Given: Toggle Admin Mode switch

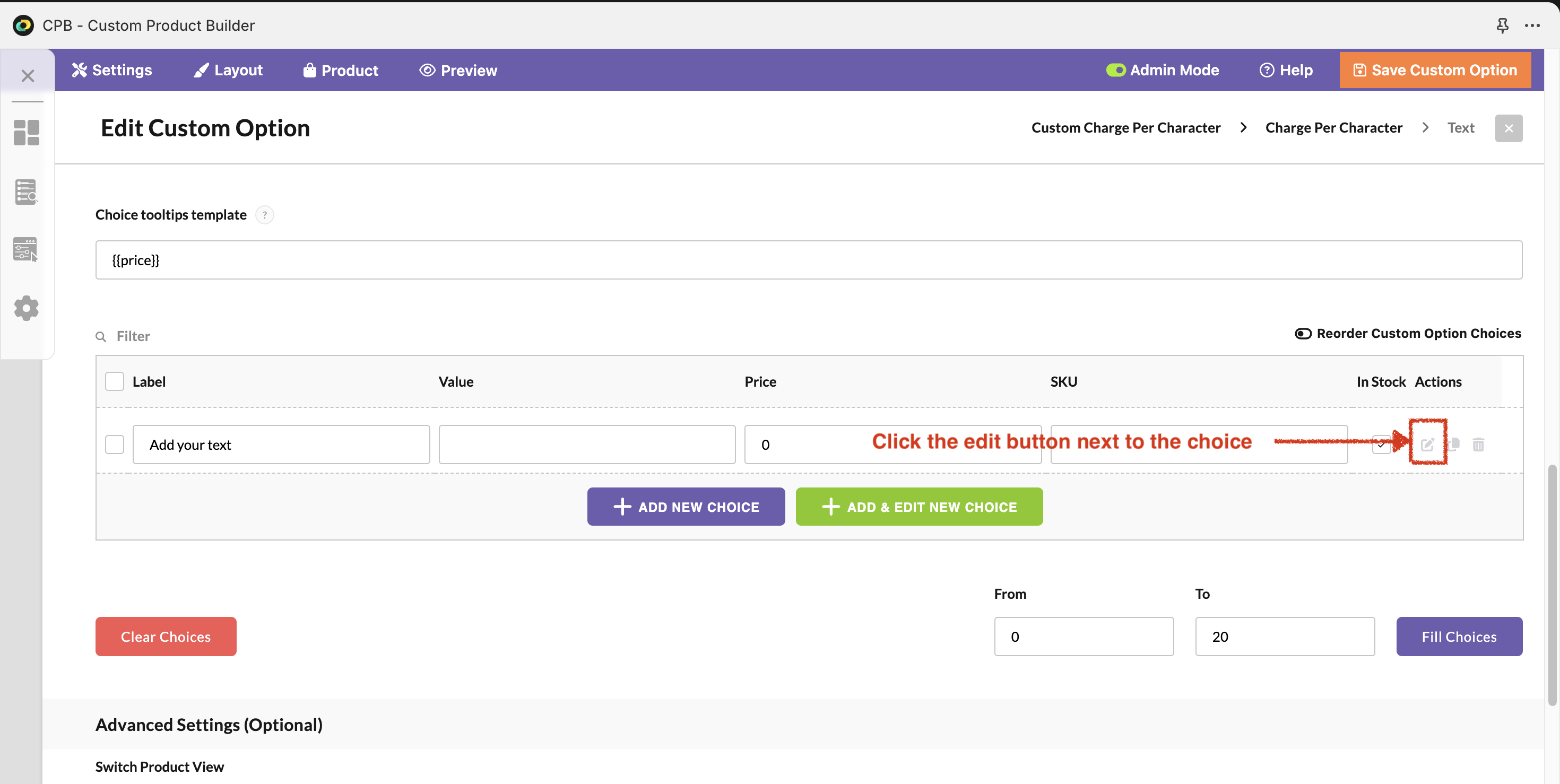Looking at the screenshot, I should tap(1115, 70).
